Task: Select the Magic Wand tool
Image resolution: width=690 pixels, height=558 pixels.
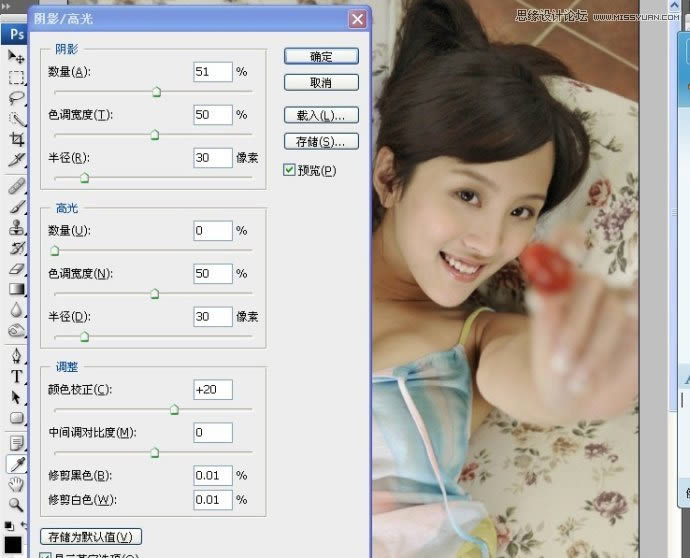Action: (x=16, y=118)
